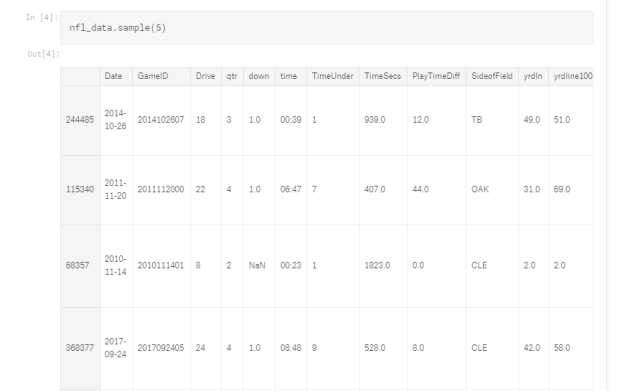This screenshot has height=391, width=620.
Task: Click TimeSecs value 528.0
Action: (375, 348)
